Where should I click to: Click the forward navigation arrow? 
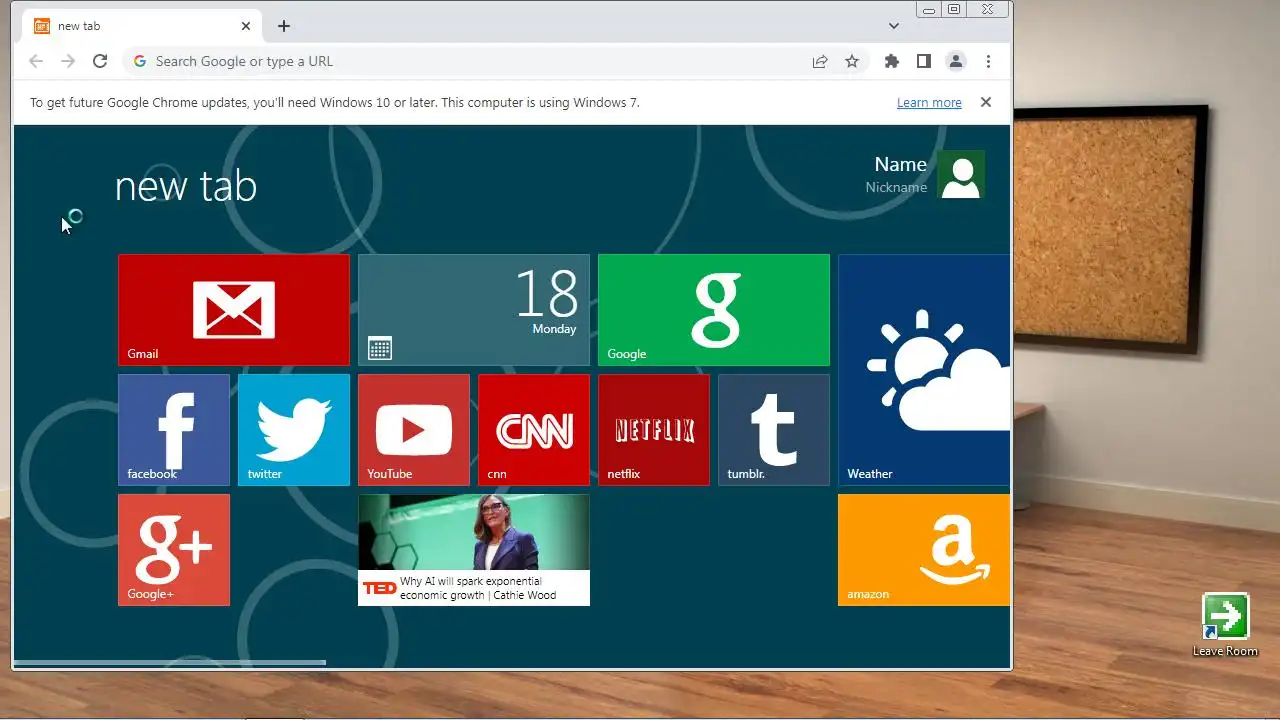(68, 61)
